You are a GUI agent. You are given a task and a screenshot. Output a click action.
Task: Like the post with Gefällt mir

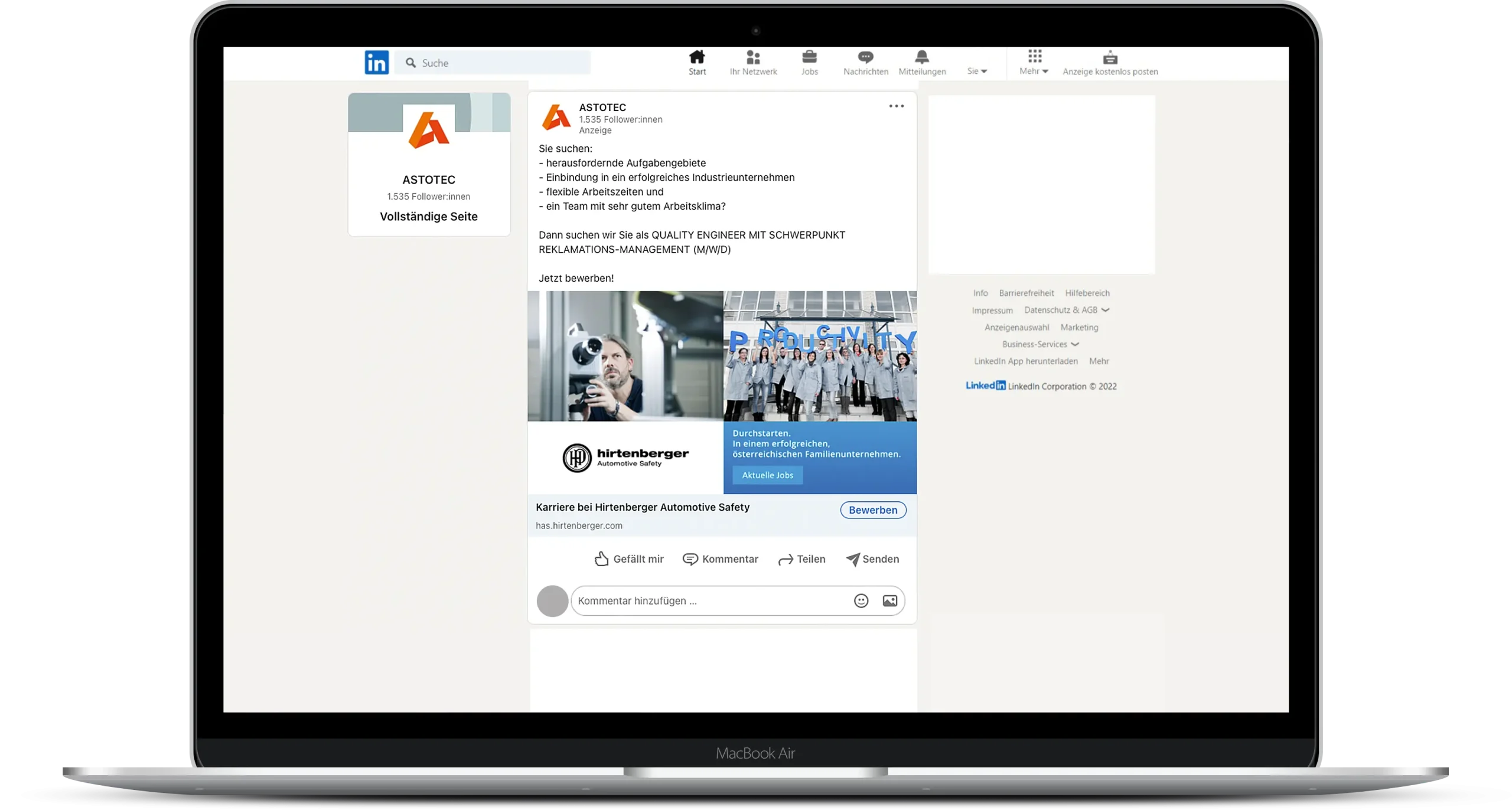point(628,558)
